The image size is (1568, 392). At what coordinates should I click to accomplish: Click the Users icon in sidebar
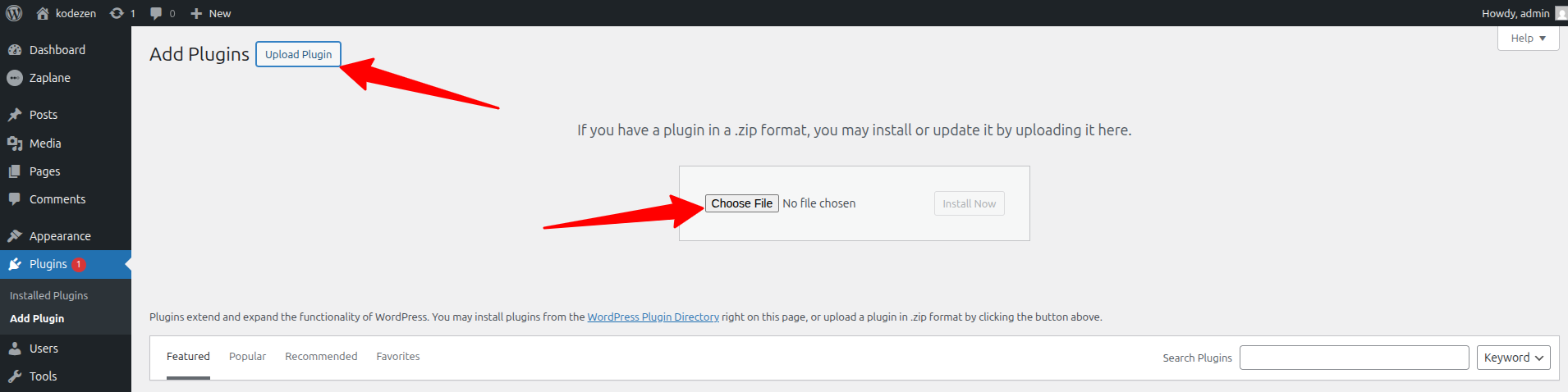(15, 349)
